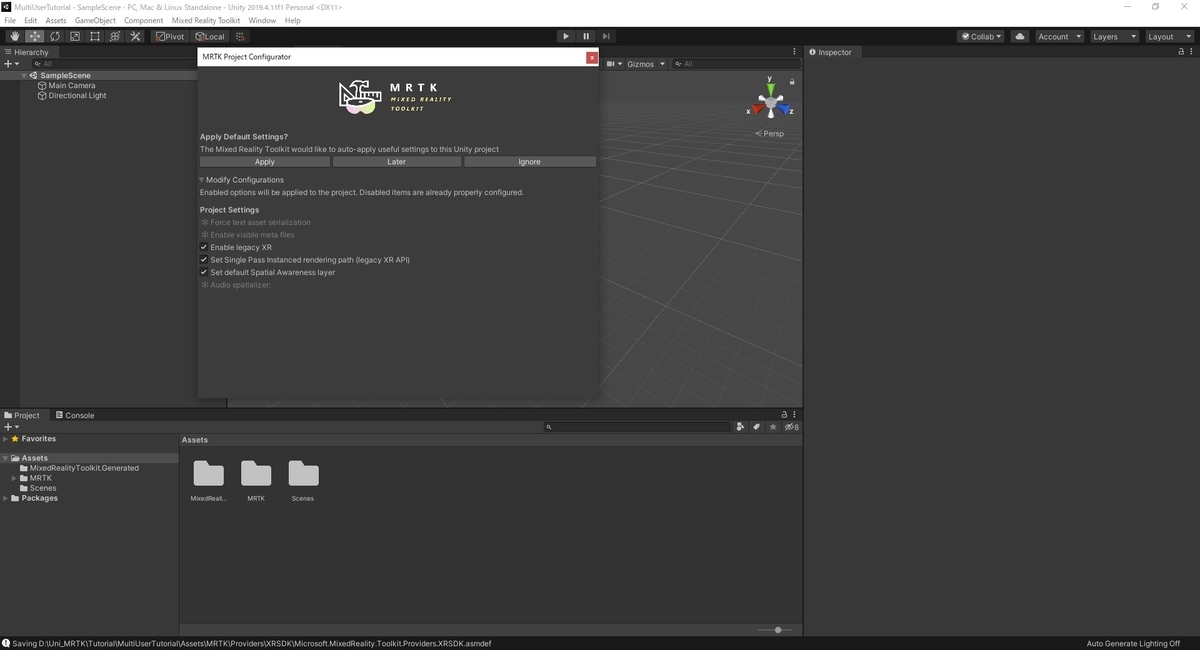Open the Layout dropdown

tap(1169, 36)
